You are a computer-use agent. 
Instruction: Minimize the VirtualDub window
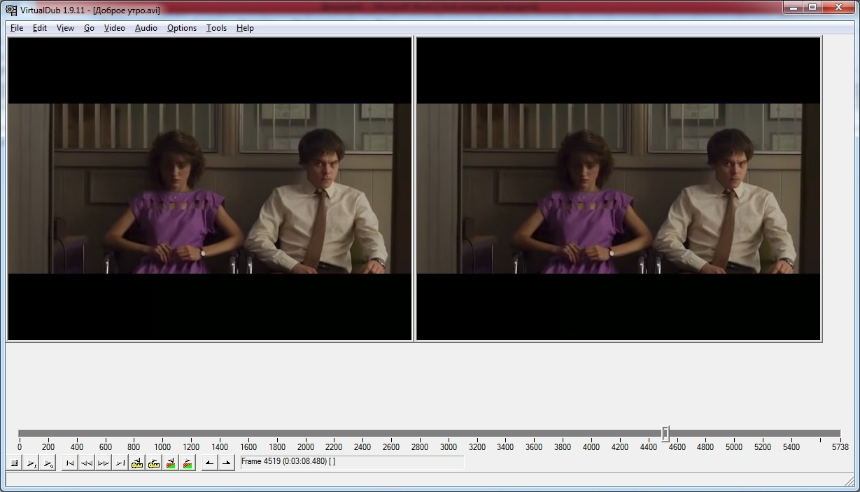(x=793, y=7)
